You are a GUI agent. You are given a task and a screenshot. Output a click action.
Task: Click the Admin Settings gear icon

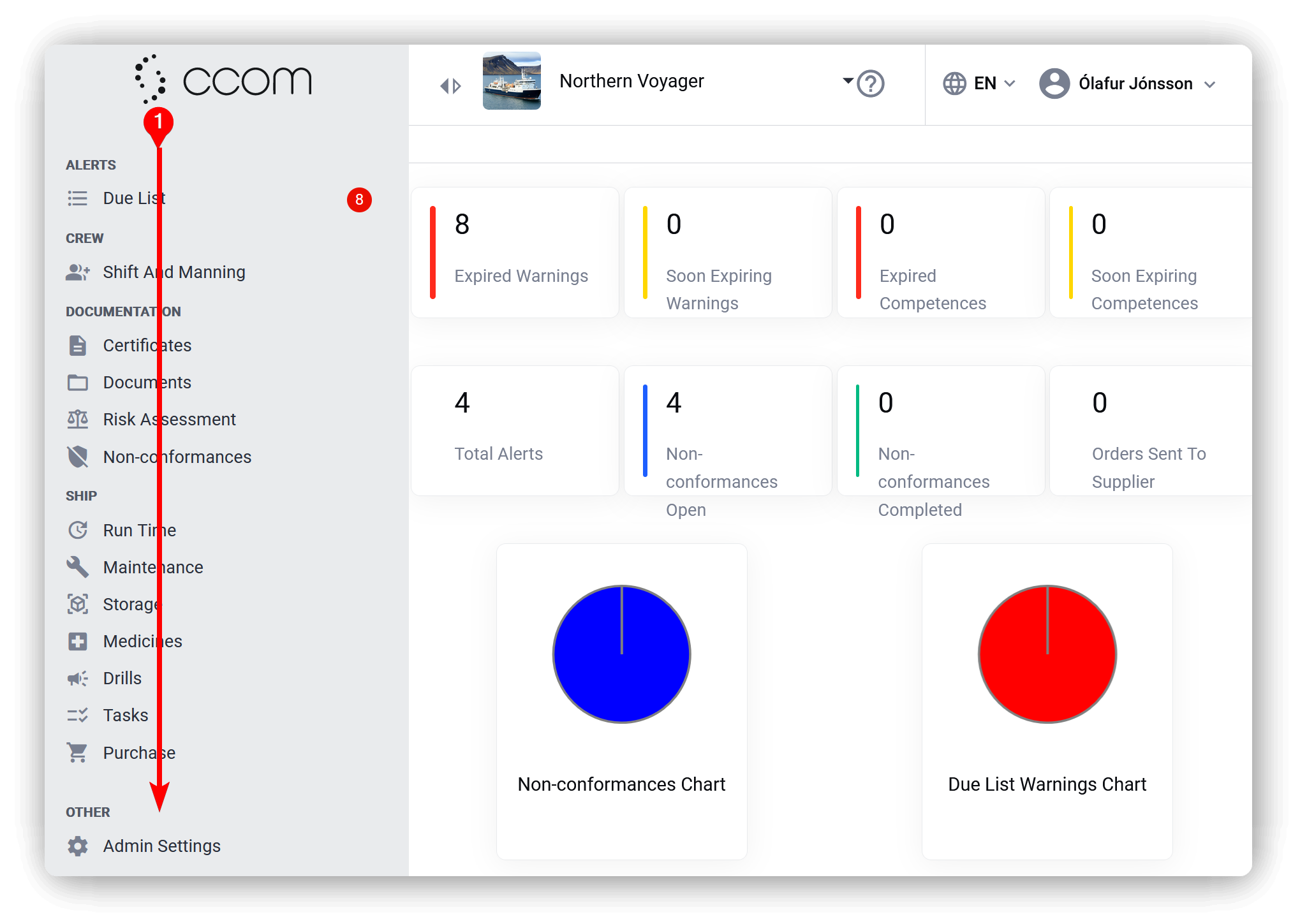77,846
